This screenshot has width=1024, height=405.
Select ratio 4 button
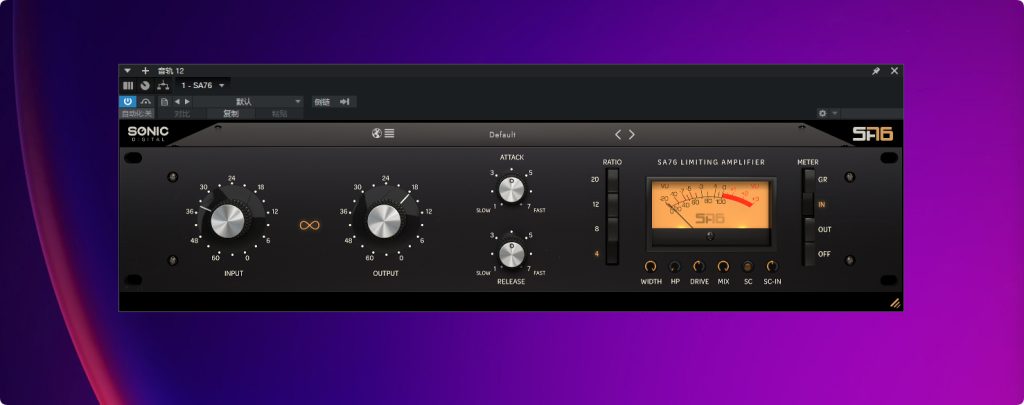pyautogui.click(x=612, y=253)
